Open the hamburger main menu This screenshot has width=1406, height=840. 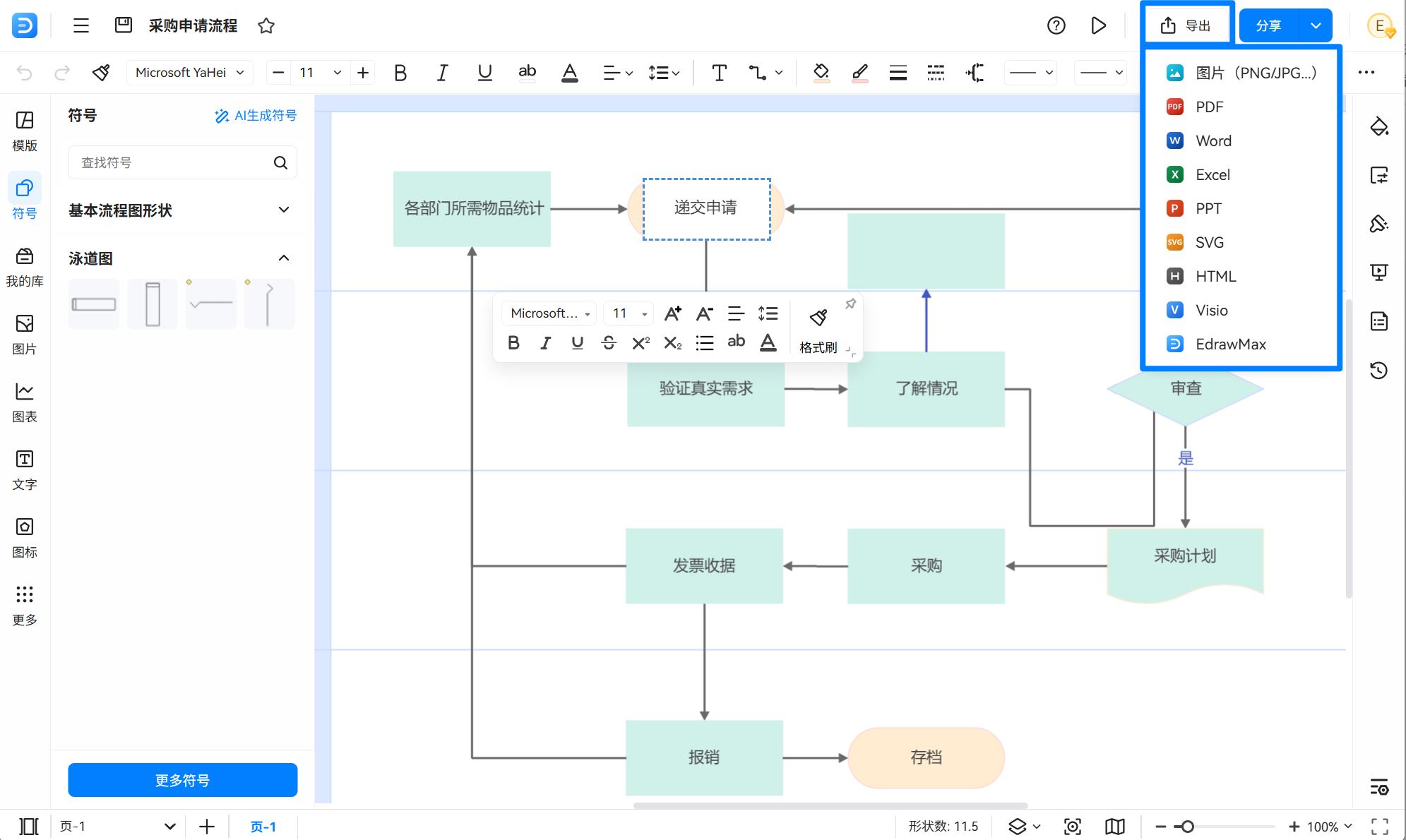click(81, 26)
